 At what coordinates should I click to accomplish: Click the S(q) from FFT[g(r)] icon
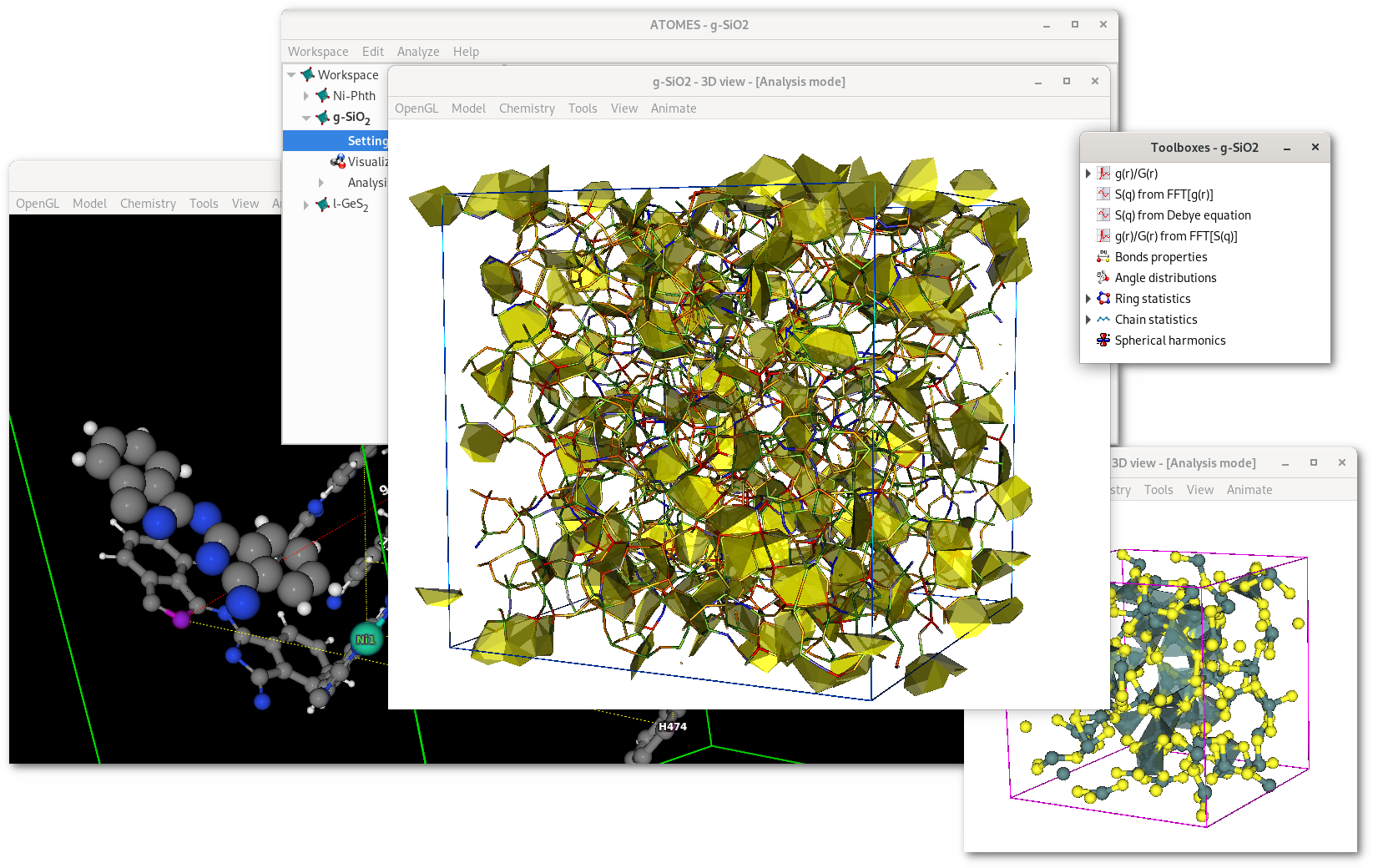click(1103, 194)
